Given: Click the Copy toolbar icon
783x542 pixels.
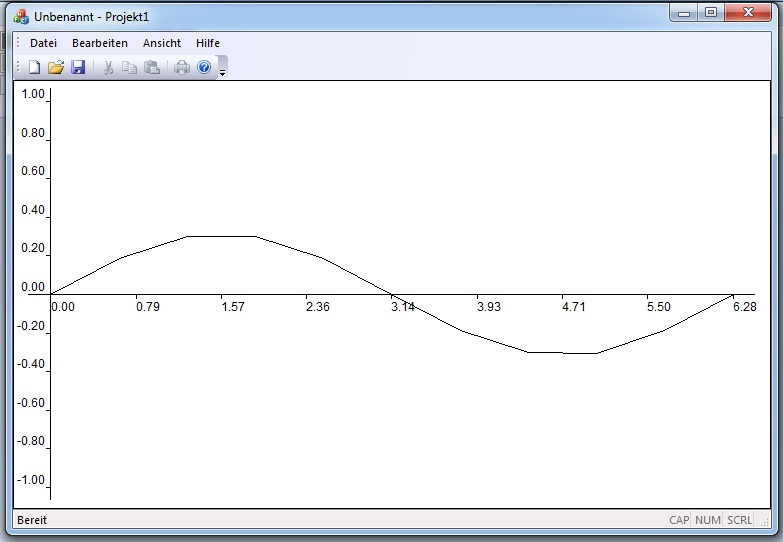Looking at the screenshot, I should 129,67.
